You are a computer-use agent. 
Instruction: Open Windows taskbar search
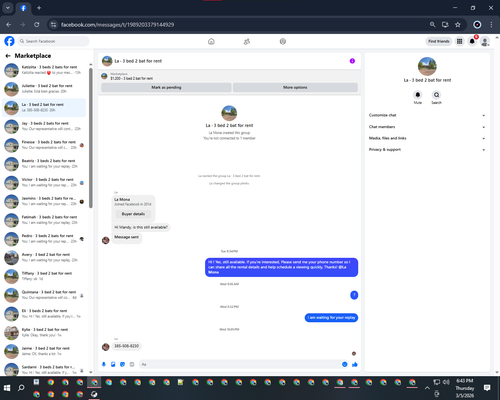(21, 388)
